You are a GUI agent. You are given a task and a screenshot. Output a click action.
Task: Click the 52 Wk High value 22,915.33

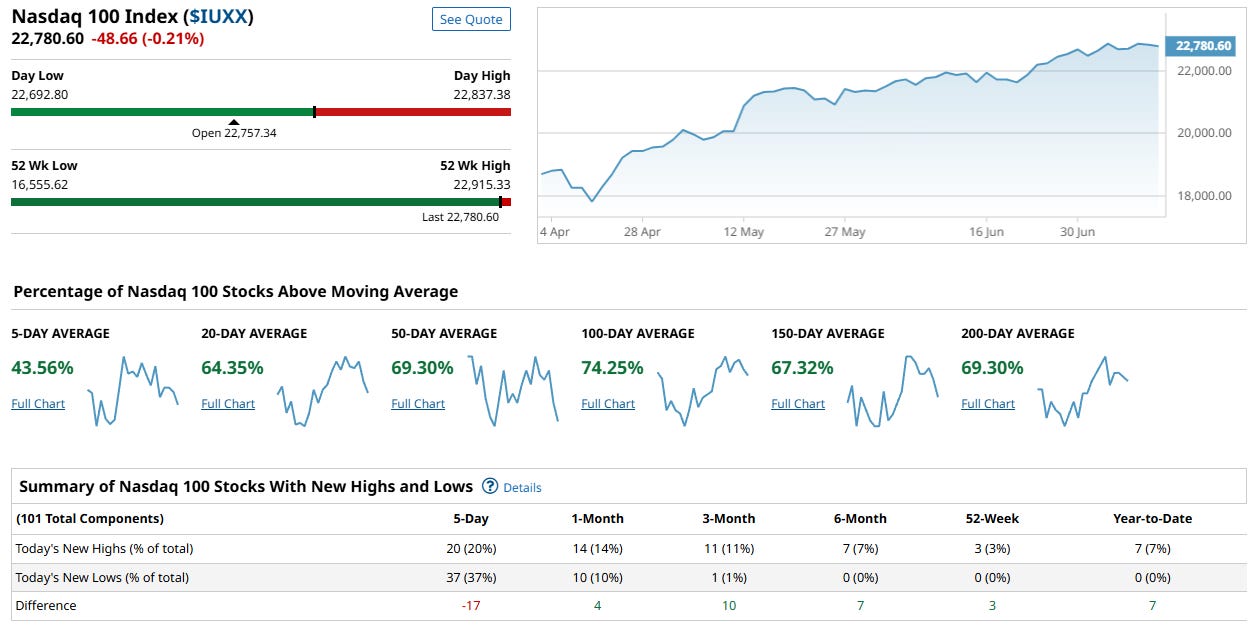coord(482,185)
